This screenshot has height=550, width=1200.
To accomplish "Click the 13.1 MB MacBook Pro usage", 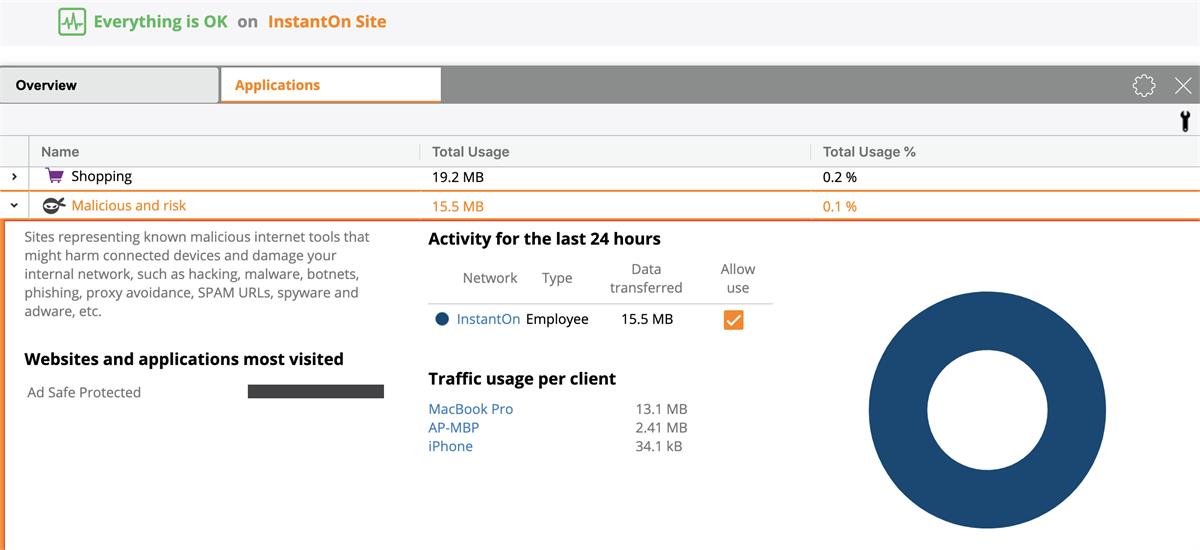I will (x=661, y=409).
